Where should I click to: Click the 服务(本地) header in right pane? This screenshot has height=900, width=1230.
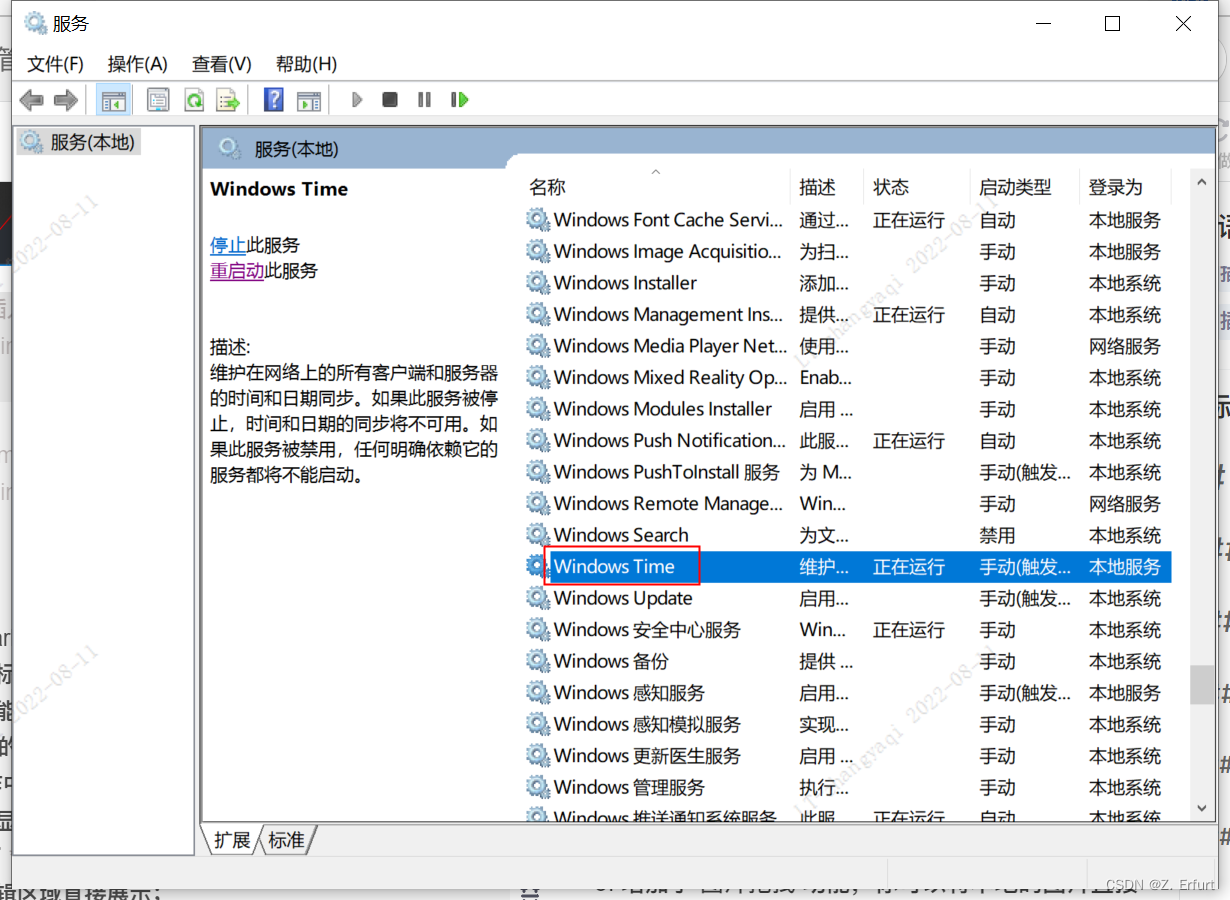pos(296,149)
